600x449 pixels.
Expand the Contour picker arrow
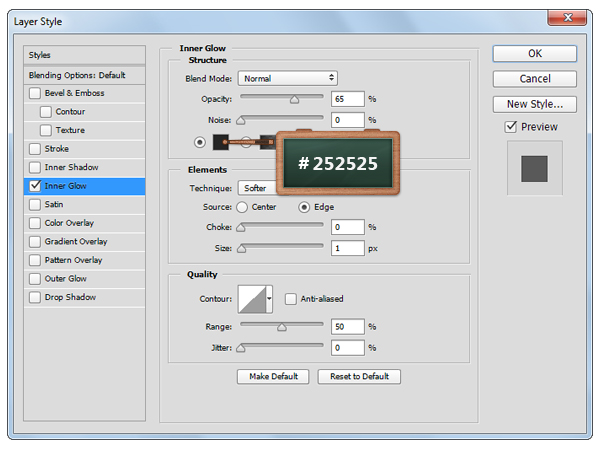click(x=269, y=298)
